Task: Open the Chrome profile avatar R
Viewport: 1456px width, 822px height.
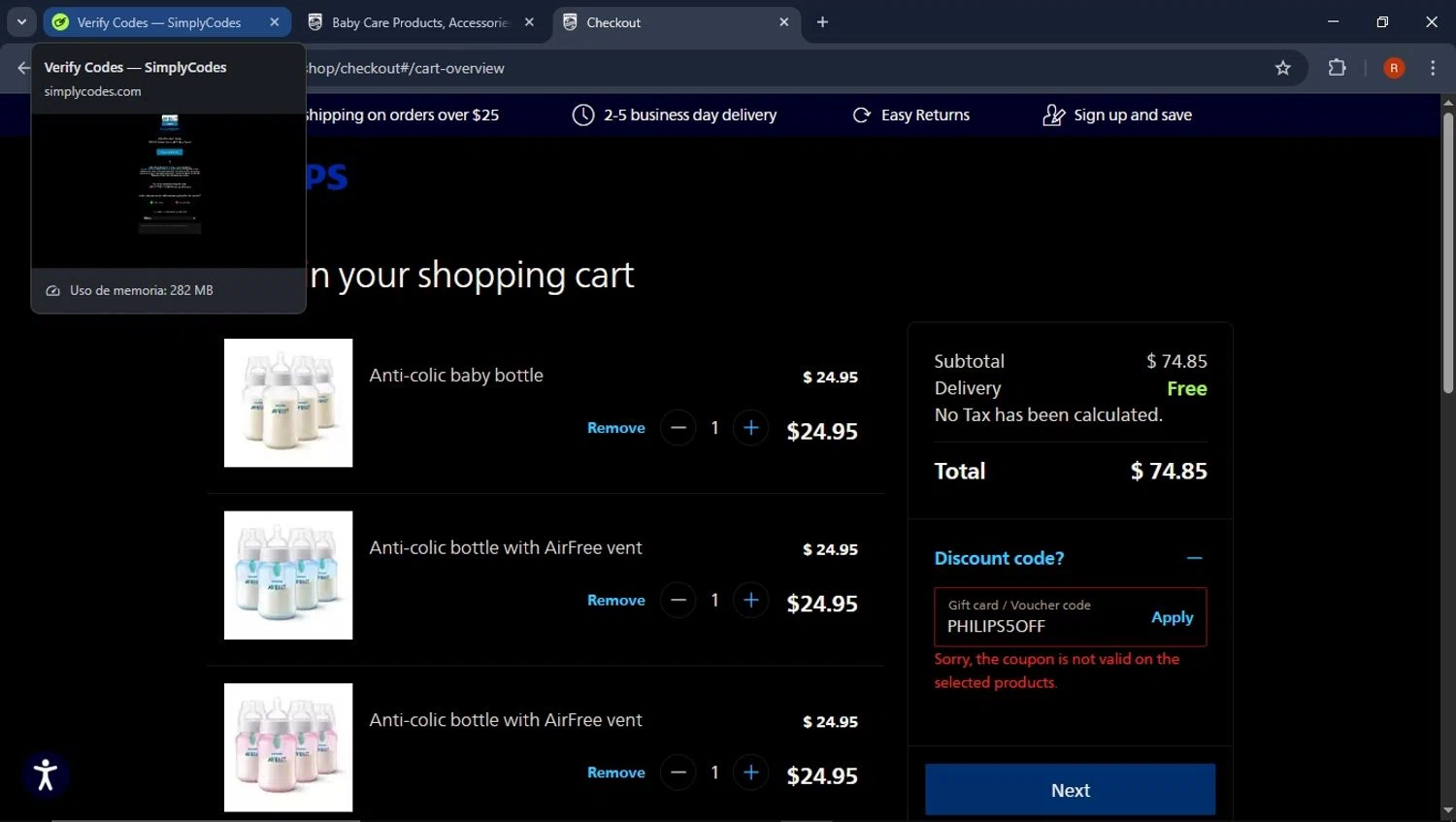Action: (x=1394, y=68)
